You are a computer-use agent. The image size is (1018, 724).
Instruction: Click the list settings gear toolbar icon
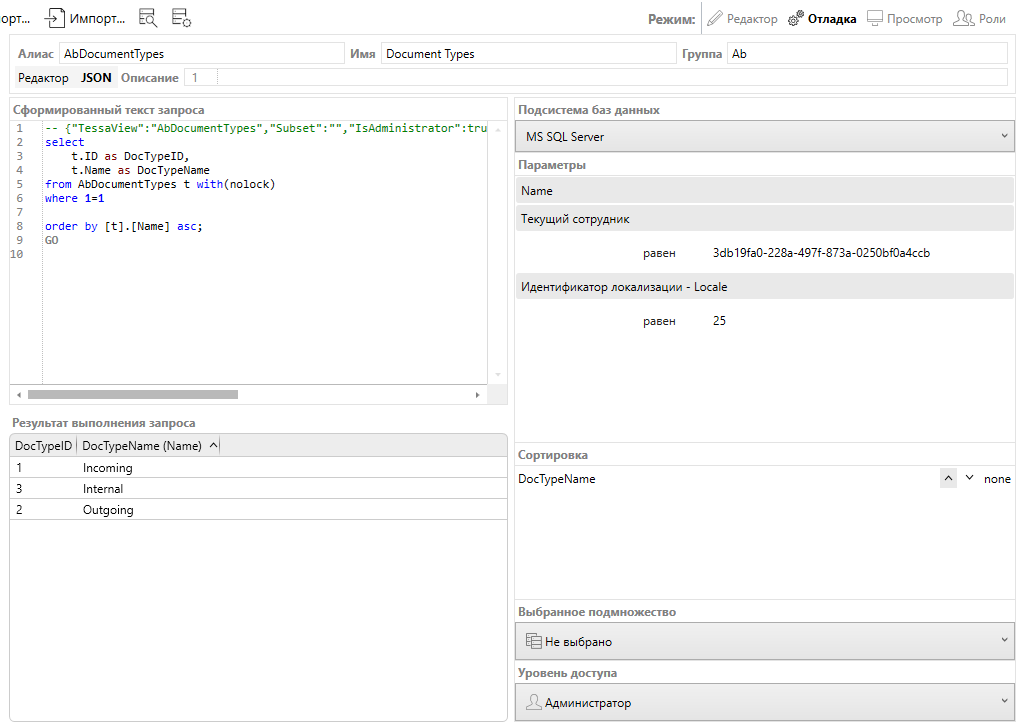[x=181, y=18]
